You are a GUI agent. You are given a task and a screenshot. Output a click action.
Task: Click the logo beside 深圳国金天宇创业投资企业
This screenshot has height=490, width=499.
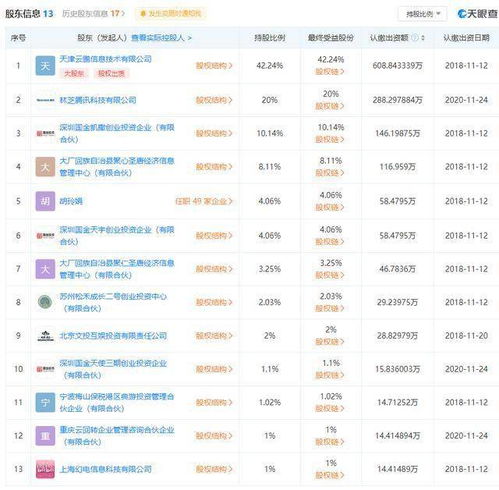45,236
